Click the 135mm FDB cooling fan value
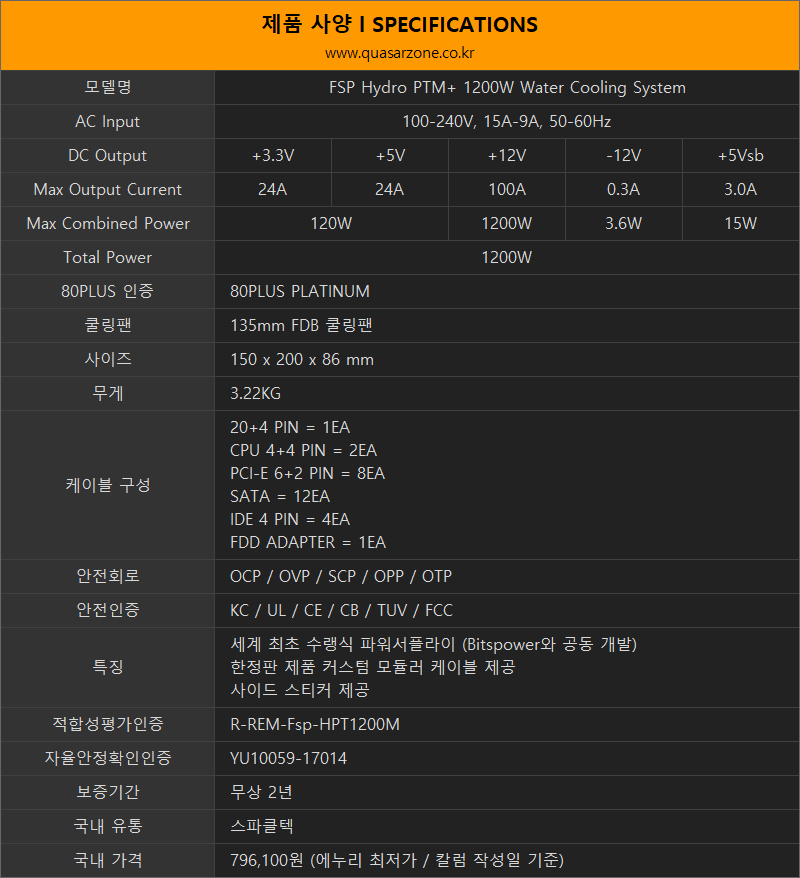The width and height of the screenshot is (800, 878). (x=301, y=326)
